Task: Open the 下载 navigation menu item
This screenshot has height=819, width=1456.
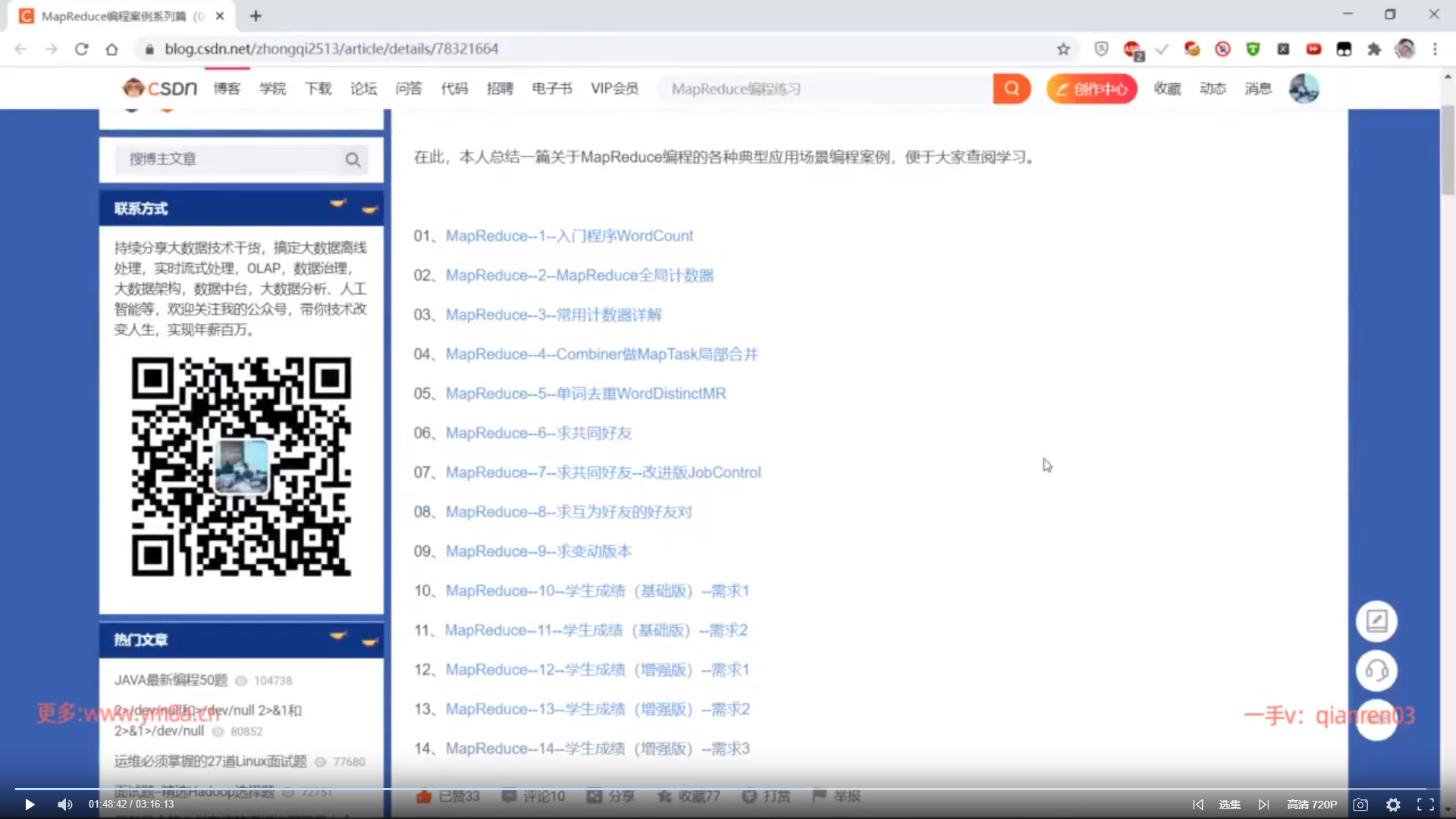Action: pos(318,89)
